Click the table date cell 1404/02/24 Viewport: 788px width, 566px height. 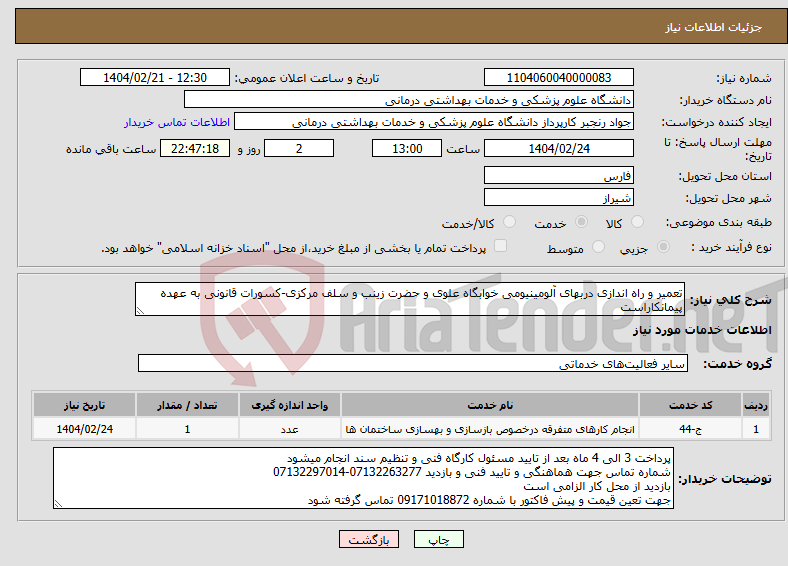pos(84,429)
